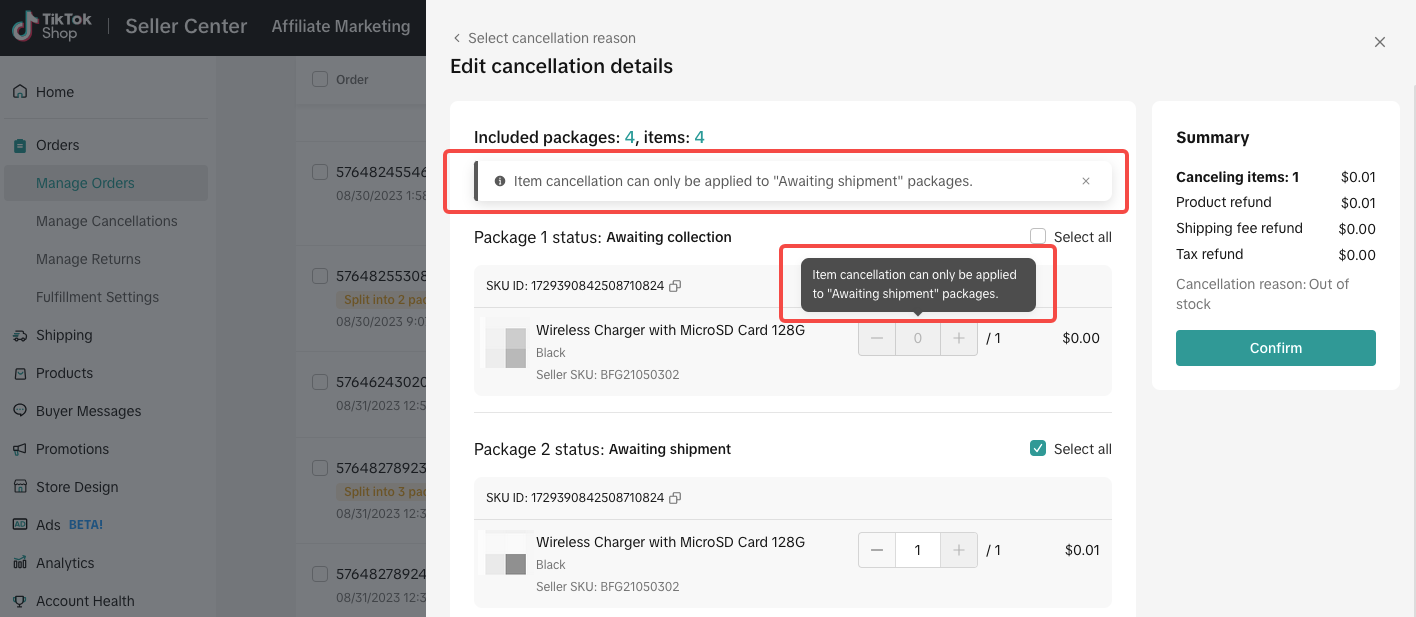Close the Edit cancellation details panel
The image size is (1416, 617).
[1380, 42]
